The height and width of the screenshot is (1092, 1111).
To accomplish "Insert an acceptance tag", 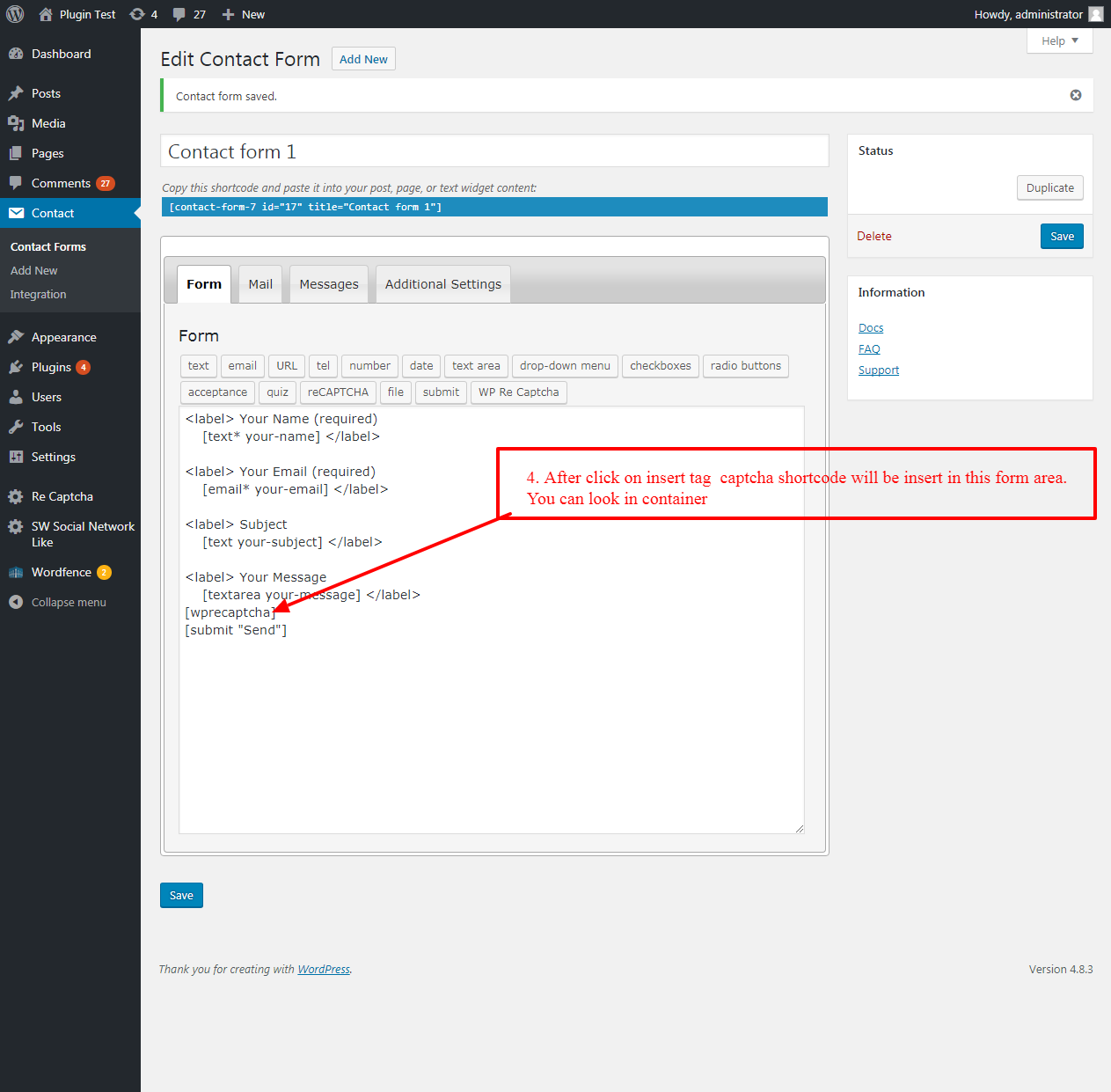I will (218, 392).
